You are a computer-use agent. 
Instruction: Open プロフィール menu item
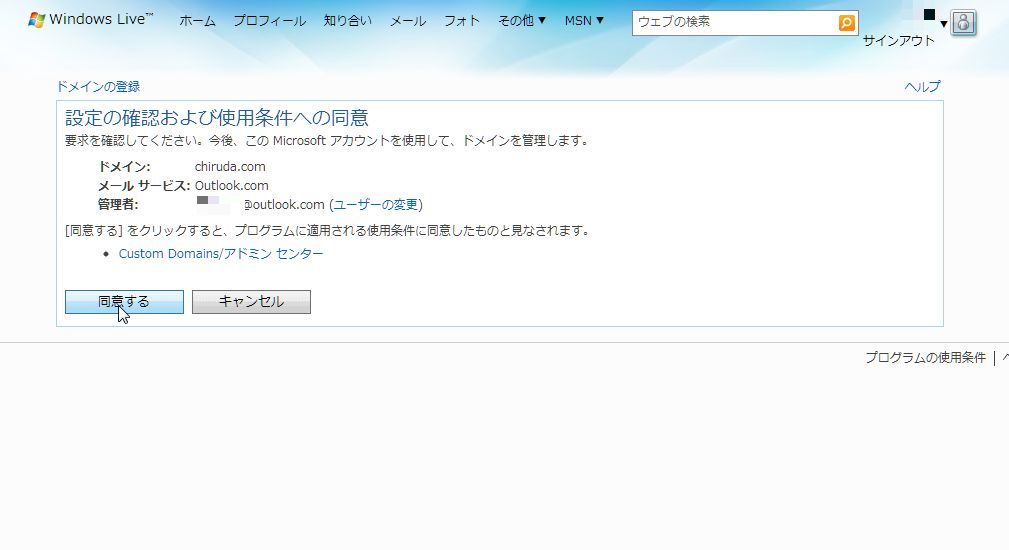pos(270,21)
